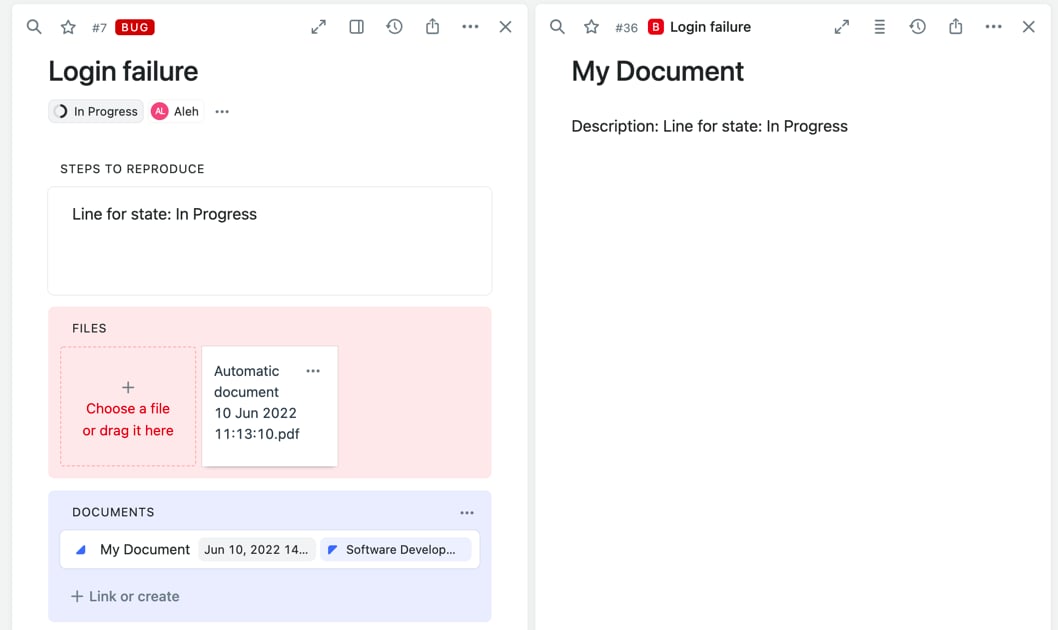Open linked My Document row

tap(270, 549)
